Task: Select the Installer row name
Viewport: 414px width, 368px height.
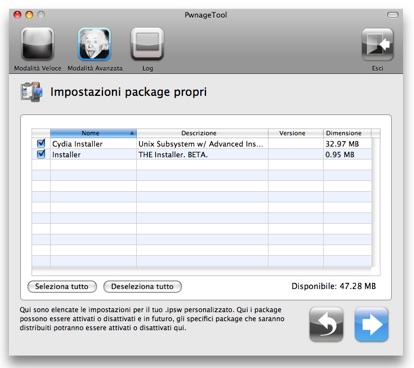Action: click(x=66, y=155)
